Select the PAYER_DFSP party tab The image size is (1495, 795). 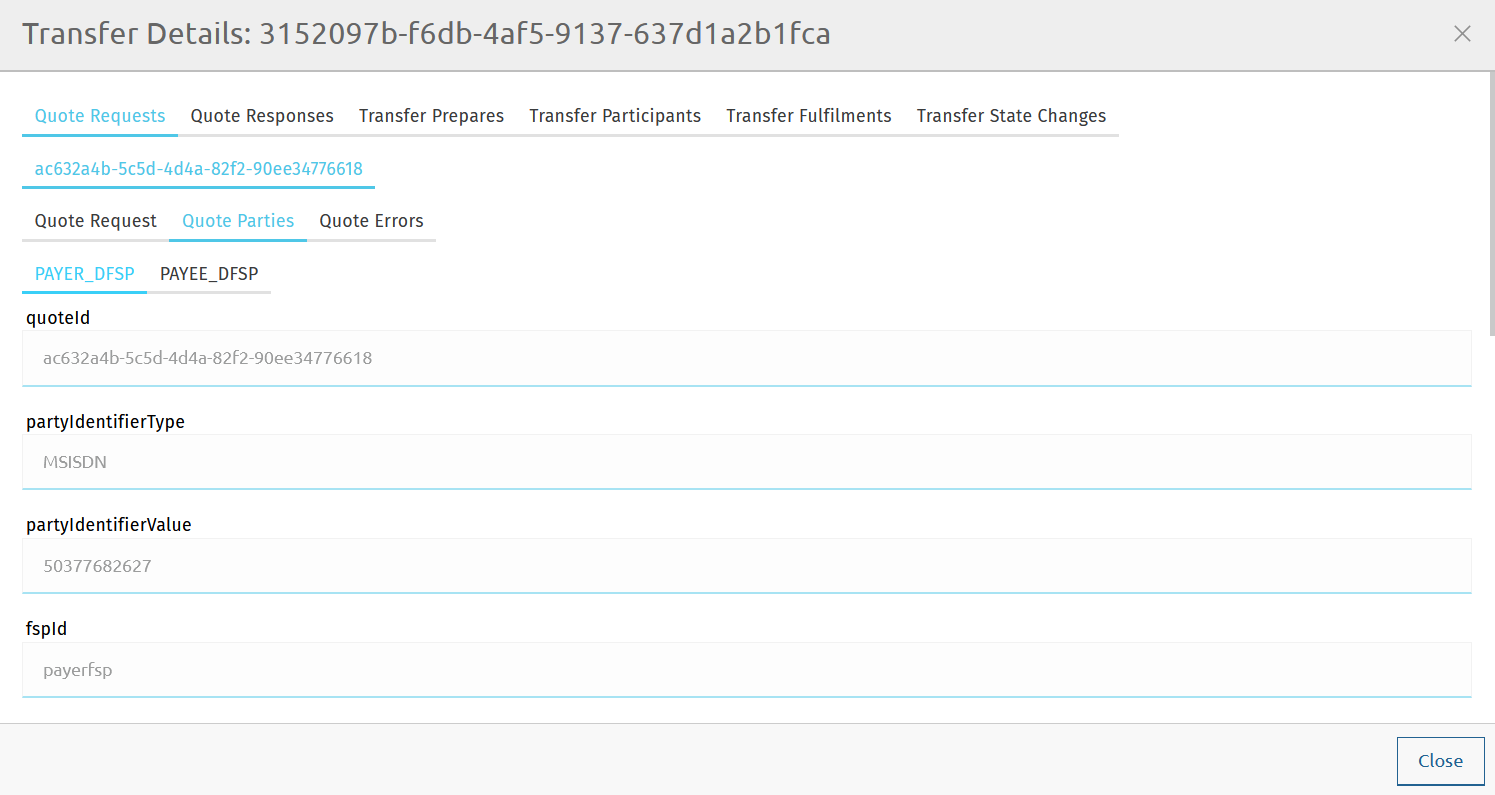85,274
